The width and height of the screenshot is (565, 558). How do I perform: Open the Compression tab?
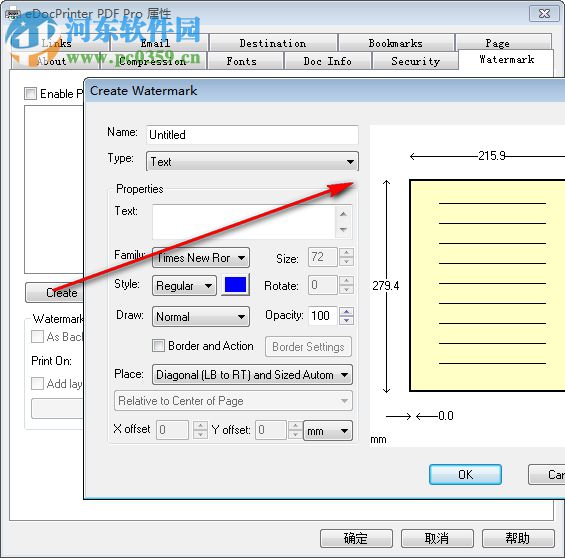153,61
